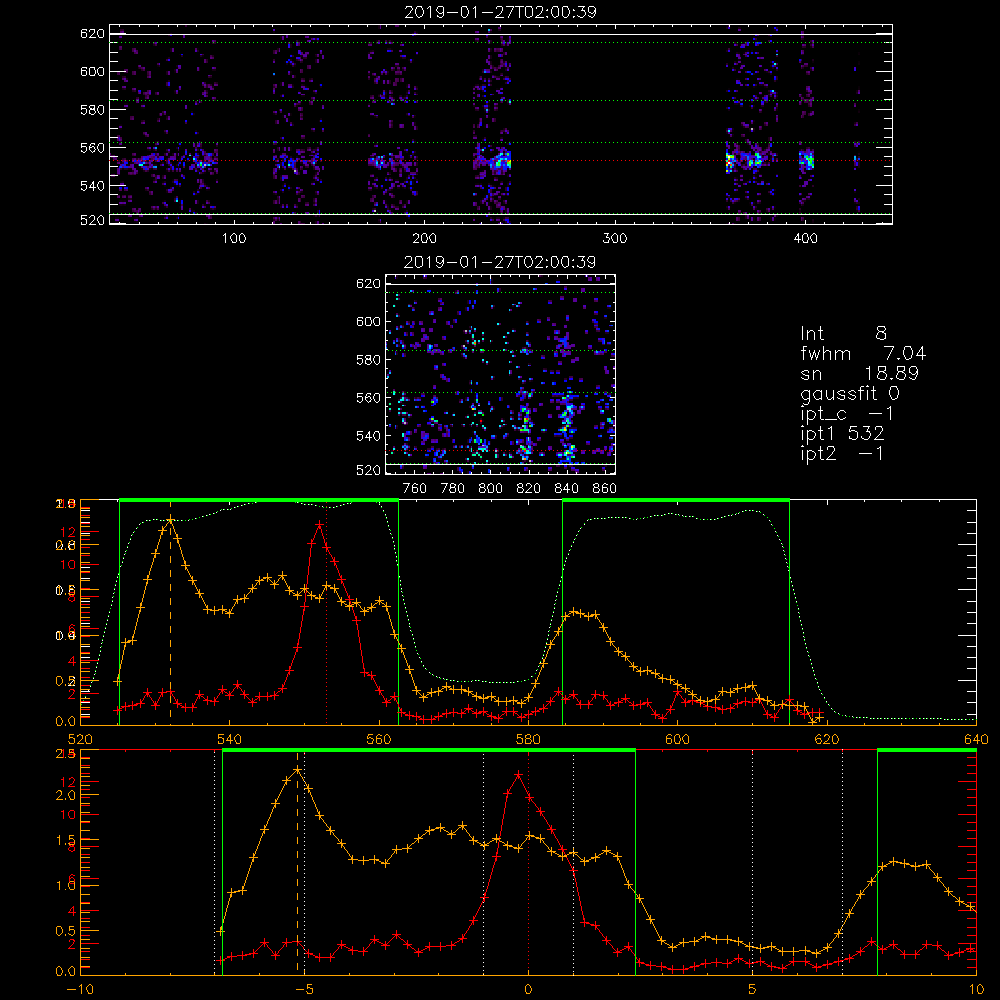This screenshot has width=1000, height=1000.
Task: Click the 'ipt2 -1' text line
Action: [842, 453]
